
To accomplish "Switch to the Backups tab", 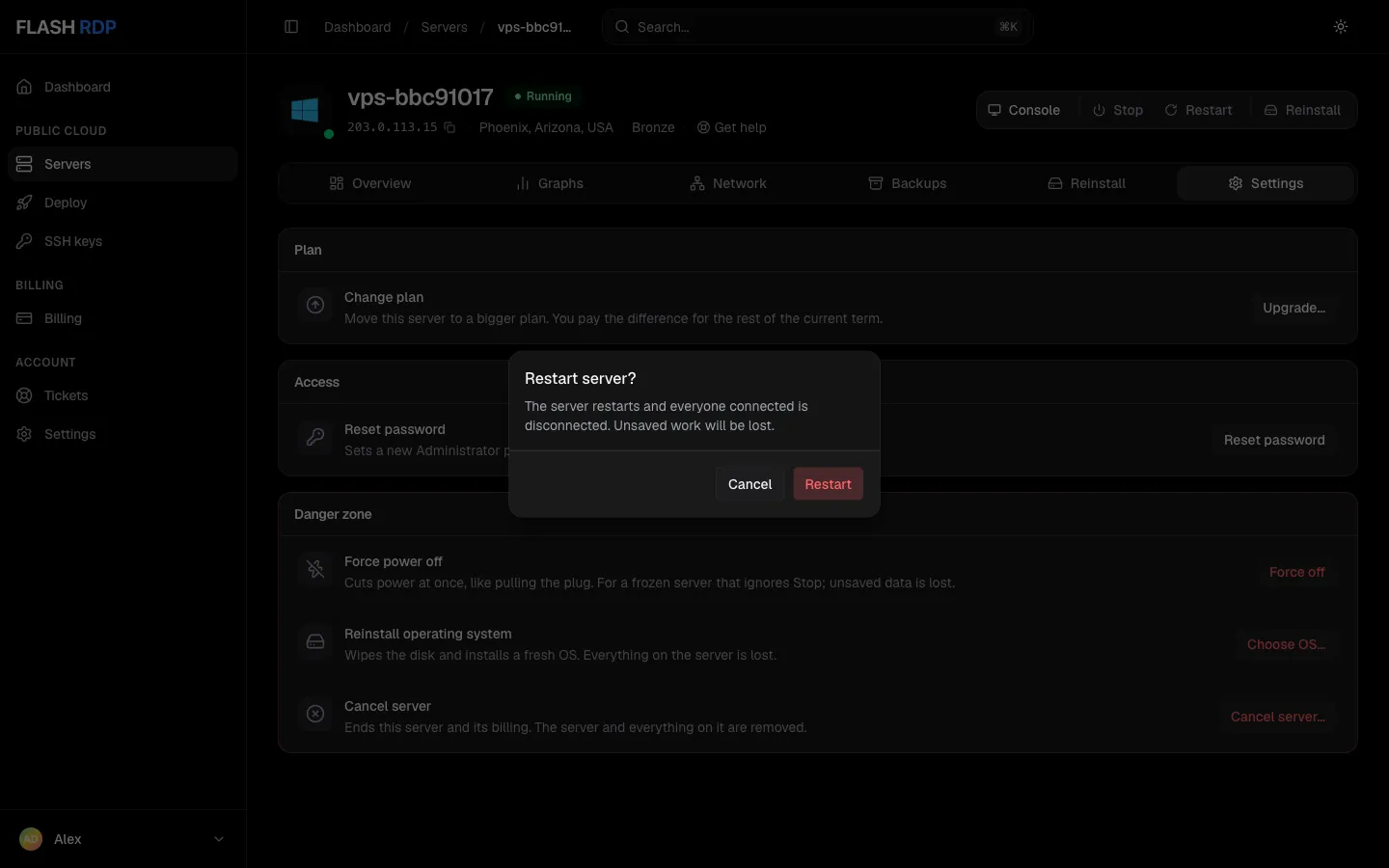I will [908, 183].
